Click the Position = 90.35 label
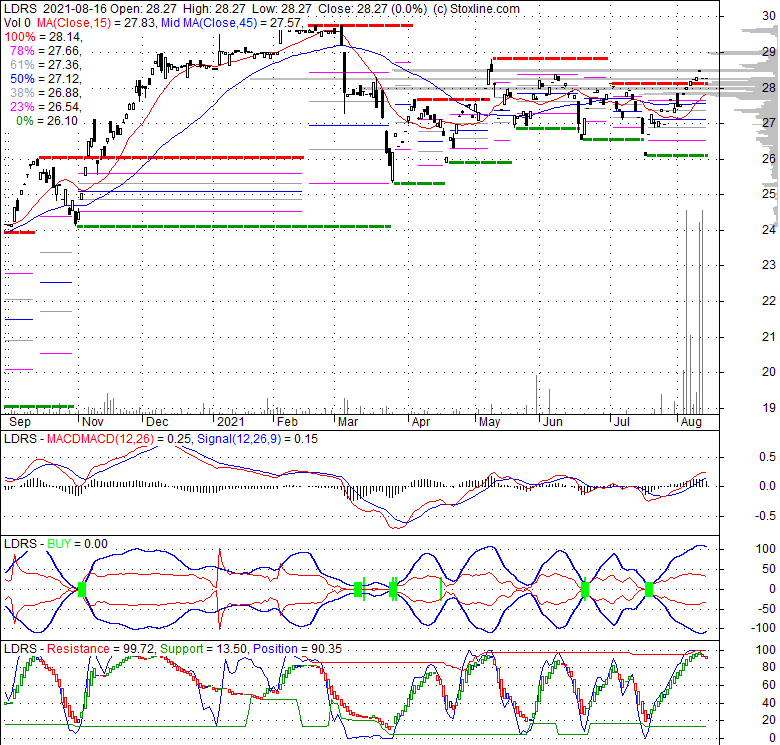780x745 pixels. [x=297, y=649]
